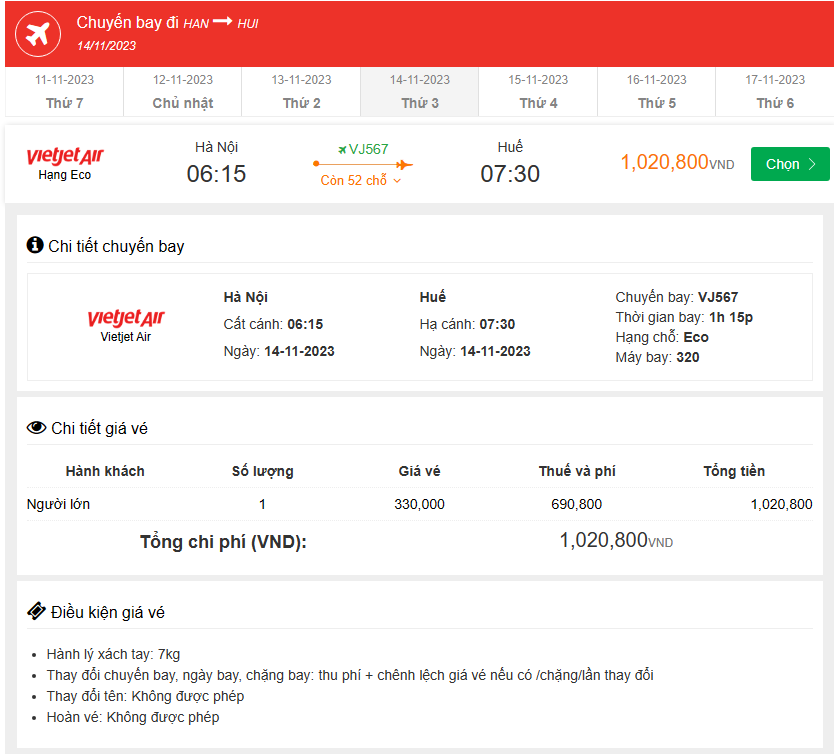
Task: Click the ticket icon beside Điều kiện giá vé
Action: pyautogui.click(x=36, y=611)
